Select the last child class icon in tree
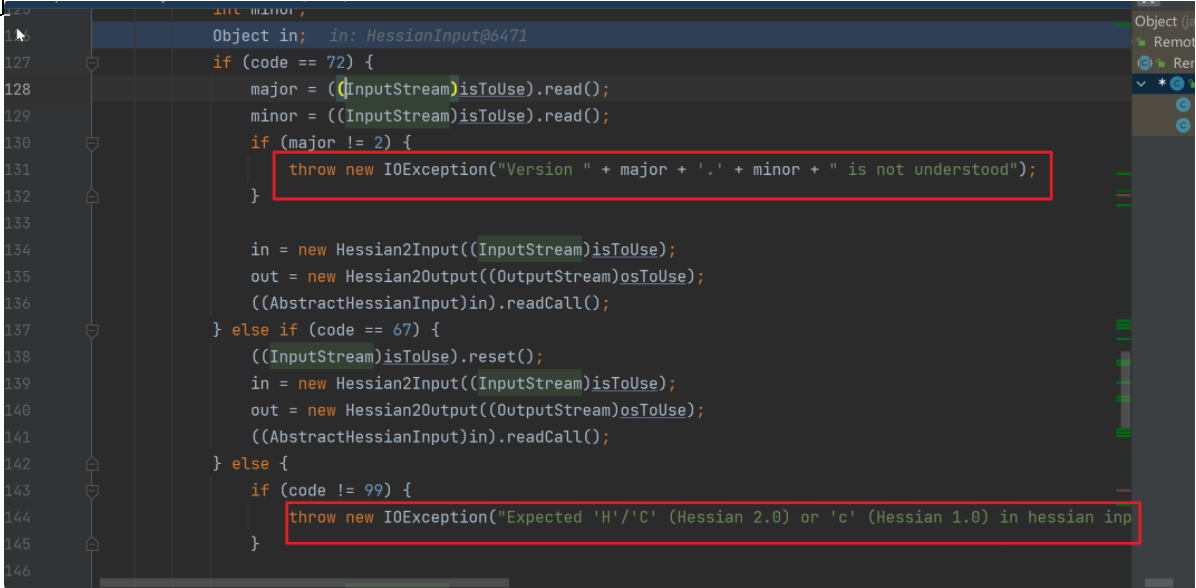Viewport: 1196px width, 588px height. [x=1183, y=126]
